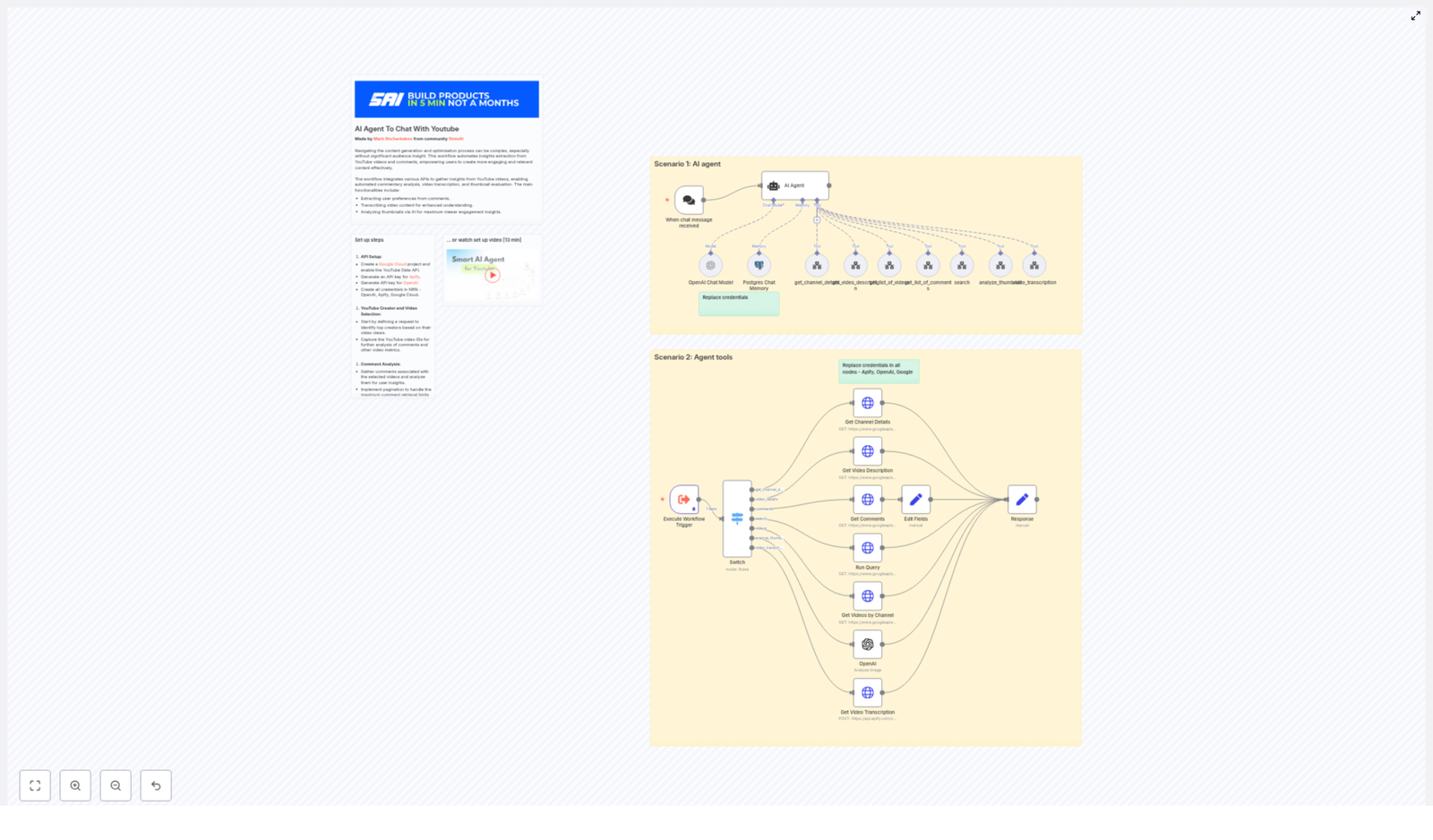Open the get_channel_details tool node
This screenshot has height=840, width=1433.
pyautogui.click(x=816, y=265)
